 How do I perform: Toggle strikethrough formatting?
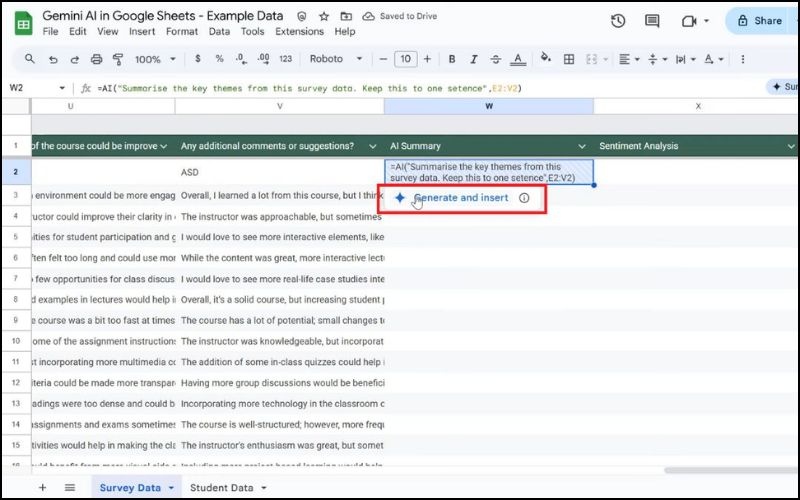[x=497, y=60]
